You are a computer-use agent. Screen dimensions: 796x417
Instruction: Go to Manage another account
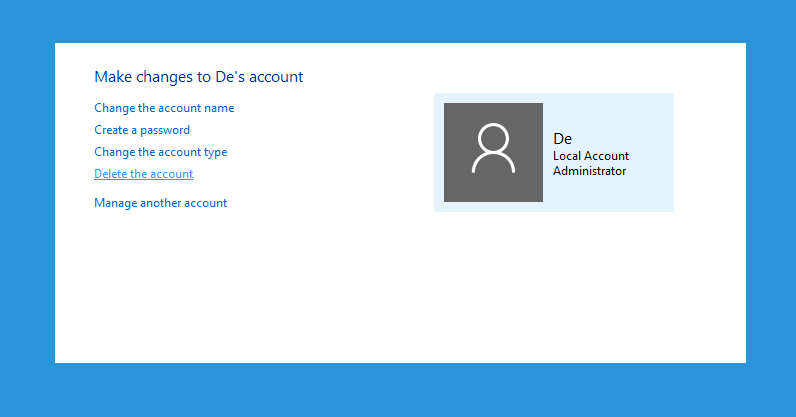coord(160,203)
